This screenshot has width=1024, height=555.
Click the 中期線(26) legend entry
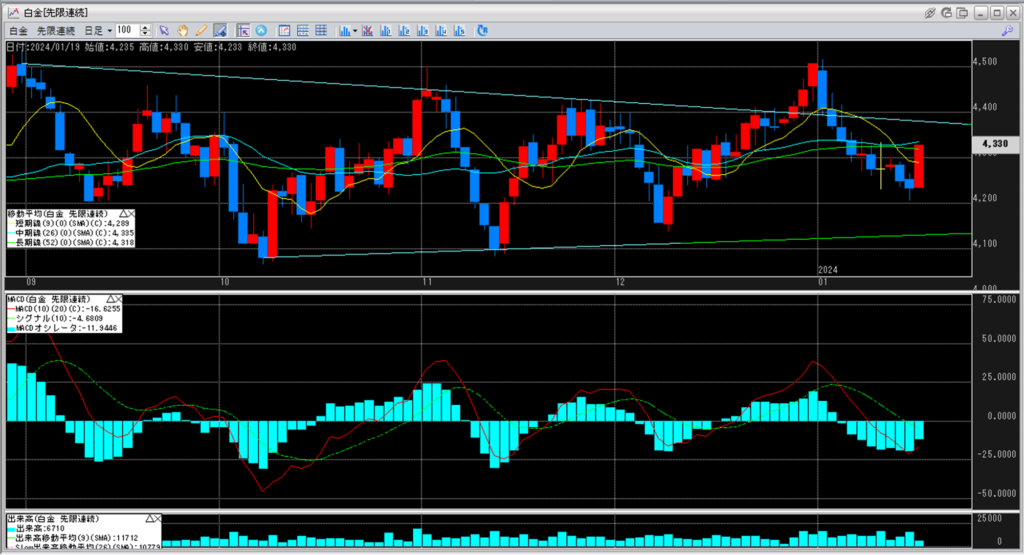tap(74, 232)
